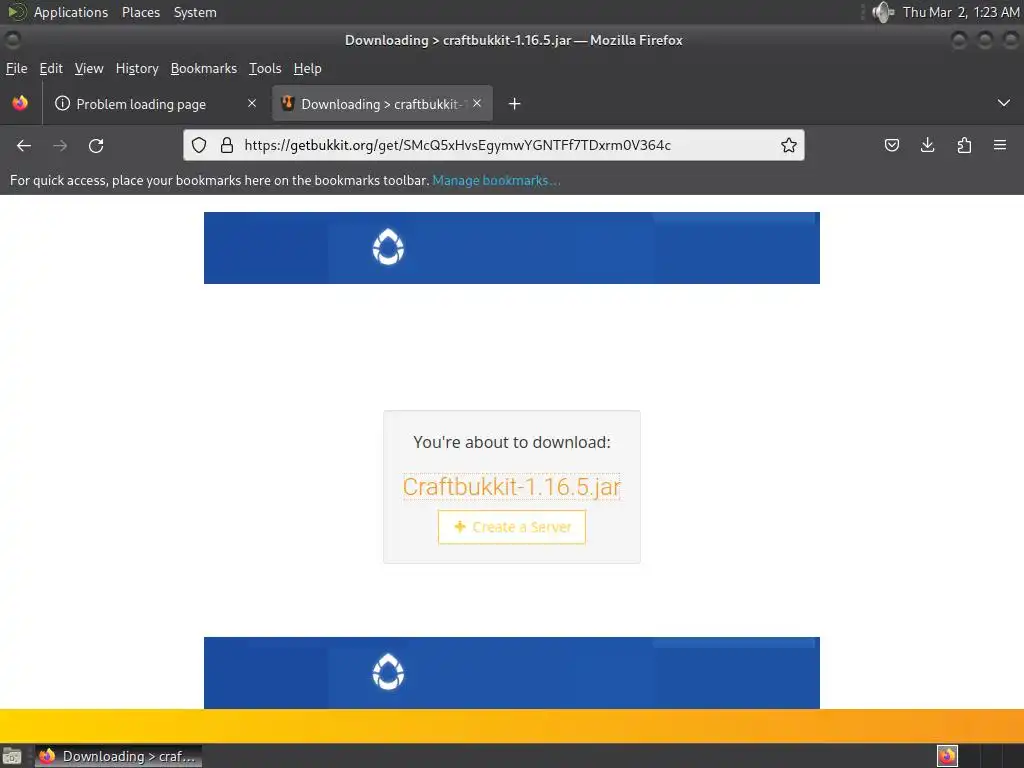Screen dimensions: 1024x768
Task: Reload the current page
Action: (x=96, y=146)
